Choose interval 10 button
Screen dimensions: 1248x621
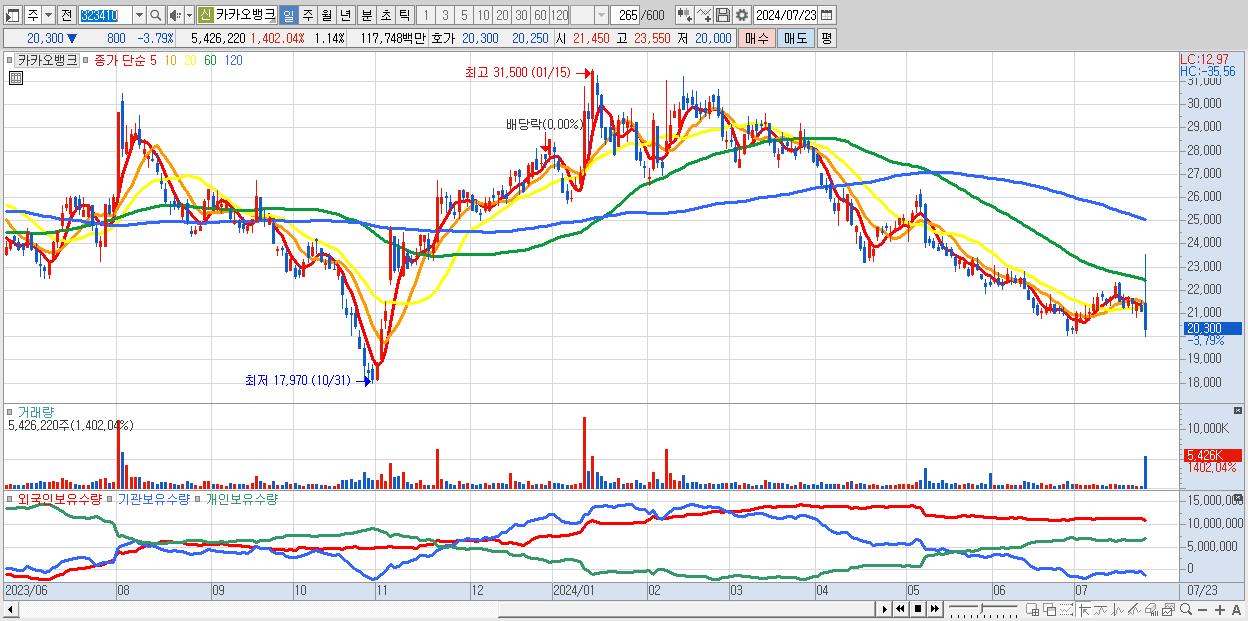pyautogui.click(x=483, y=15)
